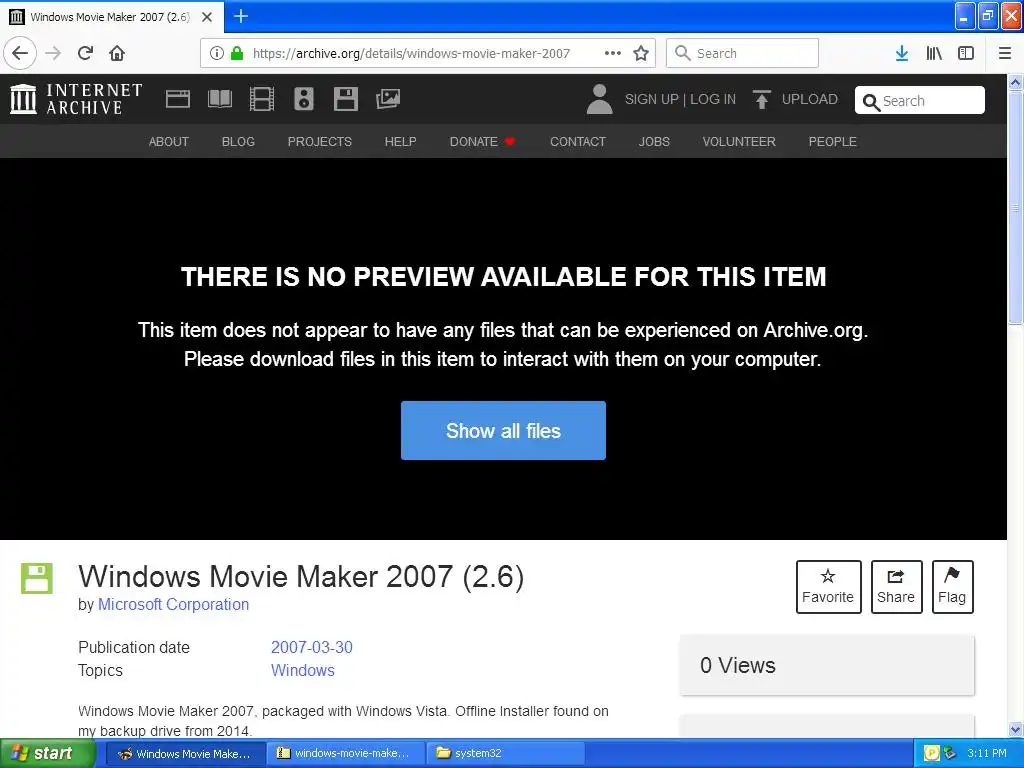Click the green secure connection padlock

(x=237, y=53)
